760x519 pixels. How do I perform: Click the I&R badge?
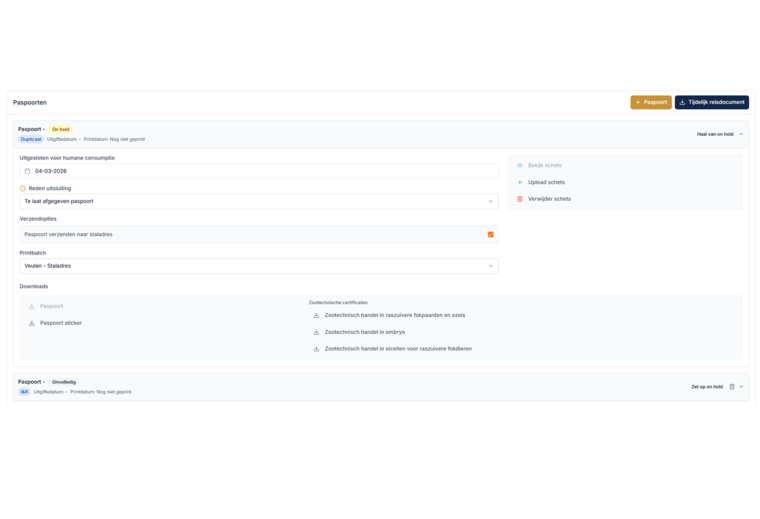[x=24, y=392]
